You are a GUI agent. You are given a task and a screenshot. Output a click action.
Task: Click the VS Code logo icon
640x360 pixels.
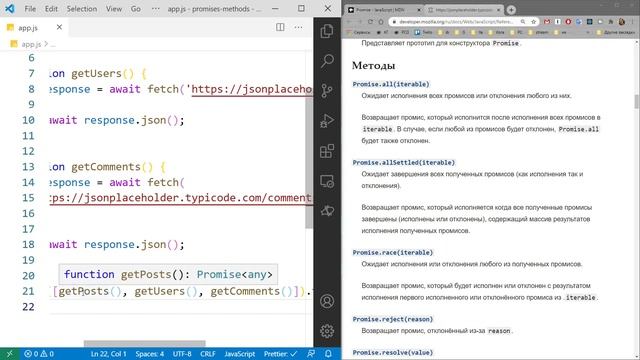click(9, 9)
